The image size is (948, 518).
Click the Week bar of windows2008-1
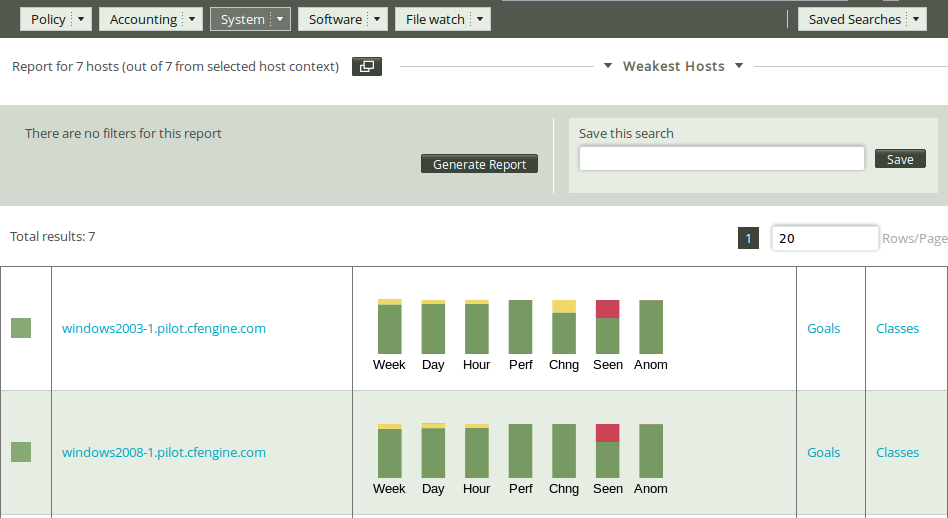pos(389,451)
